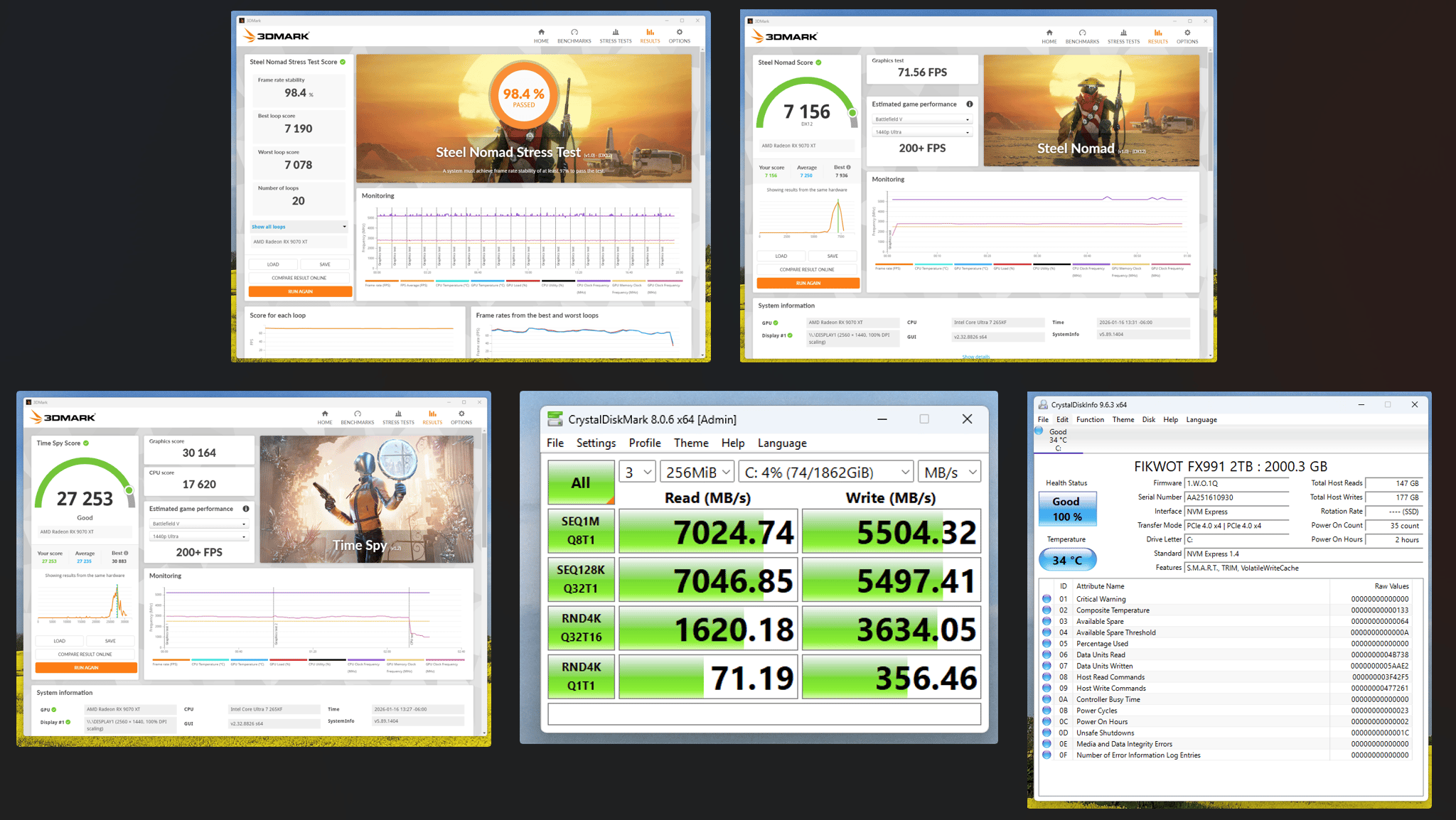
Task: Select the Good 34 °C C: disk tab
Action: 1057,440
